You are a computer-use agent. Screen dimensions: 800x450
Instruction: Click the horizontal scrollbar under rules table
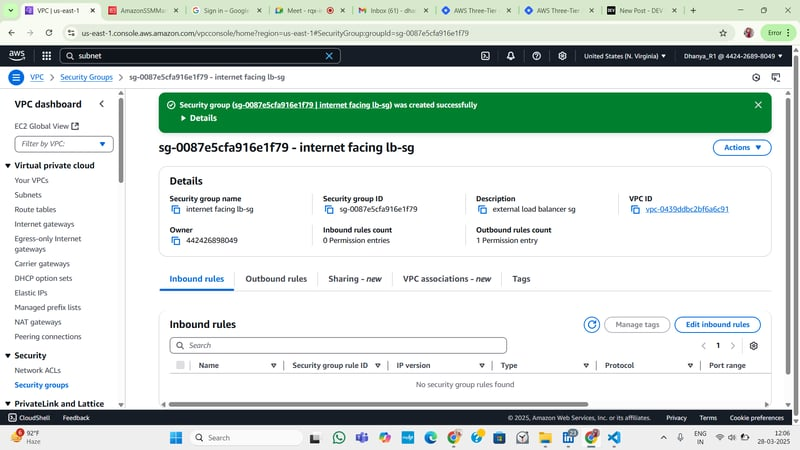(378, 404)
